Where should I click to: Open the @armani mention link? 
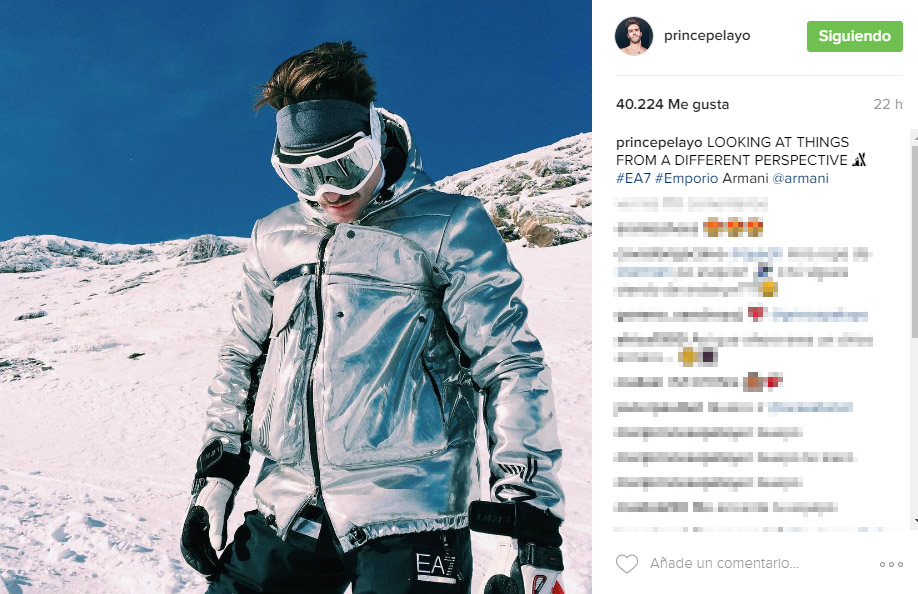coord(800,178)
